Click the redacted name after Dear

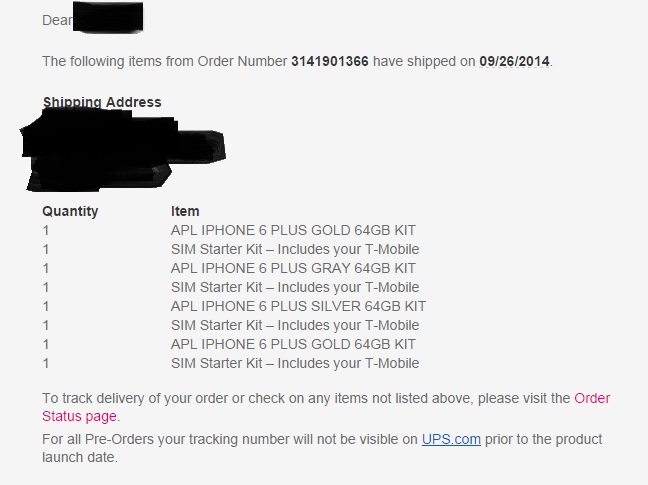click(108, 17)
